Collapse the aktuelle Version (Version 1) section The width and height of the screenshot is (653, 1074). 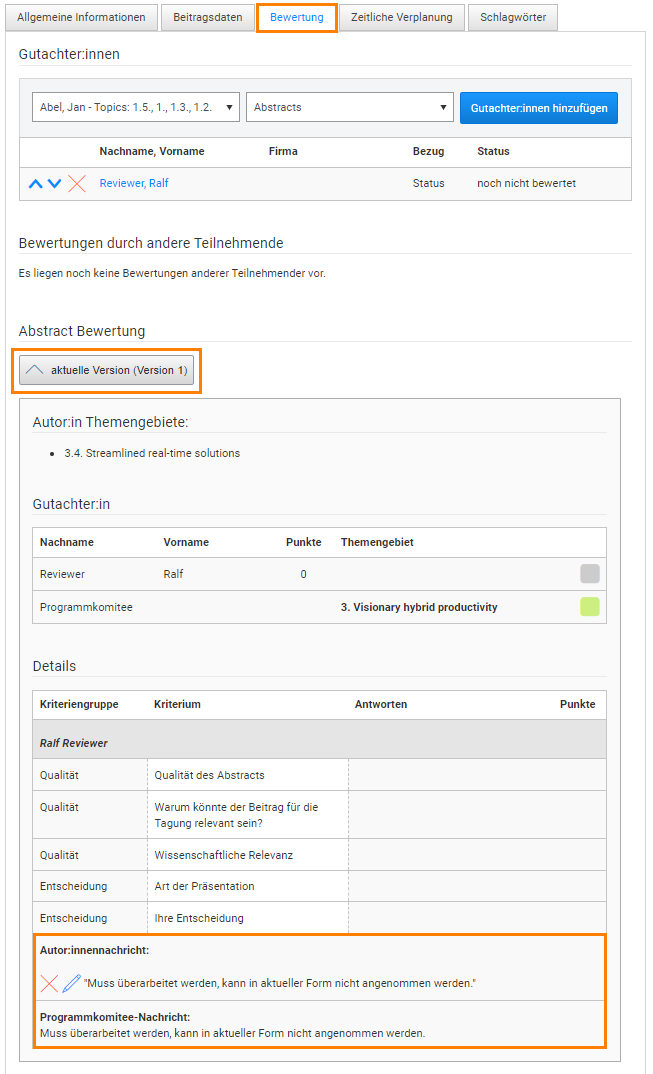point(106,370)
